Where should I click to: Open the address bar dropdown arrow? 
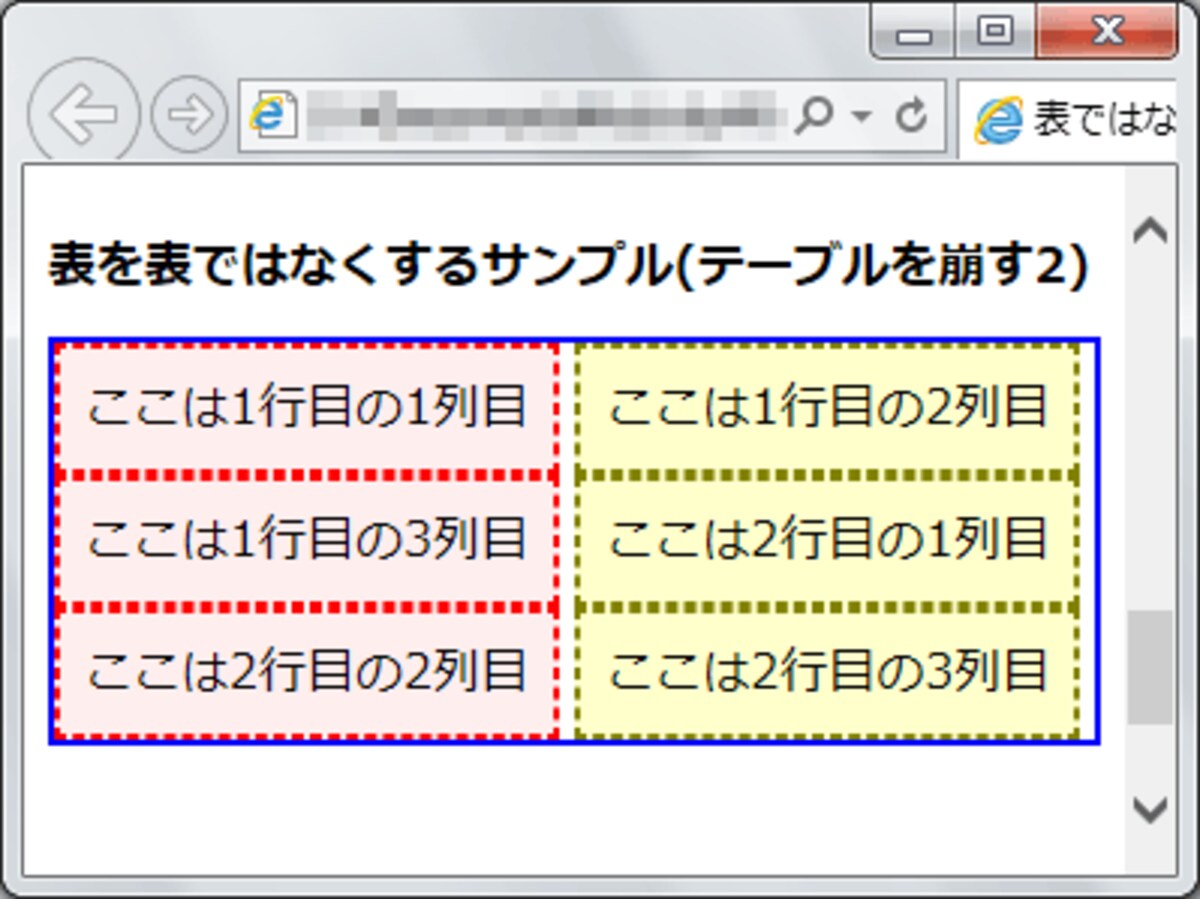[x=861, y=118]
